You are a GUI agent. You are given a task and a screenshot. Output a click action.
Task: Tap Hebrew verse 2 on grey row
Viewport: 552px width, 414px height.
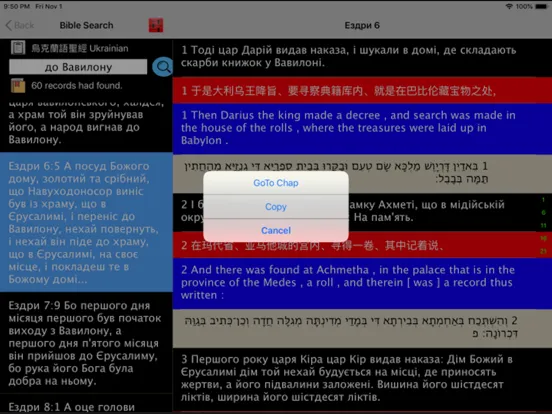pyautogui.click(x=362, y=328)
